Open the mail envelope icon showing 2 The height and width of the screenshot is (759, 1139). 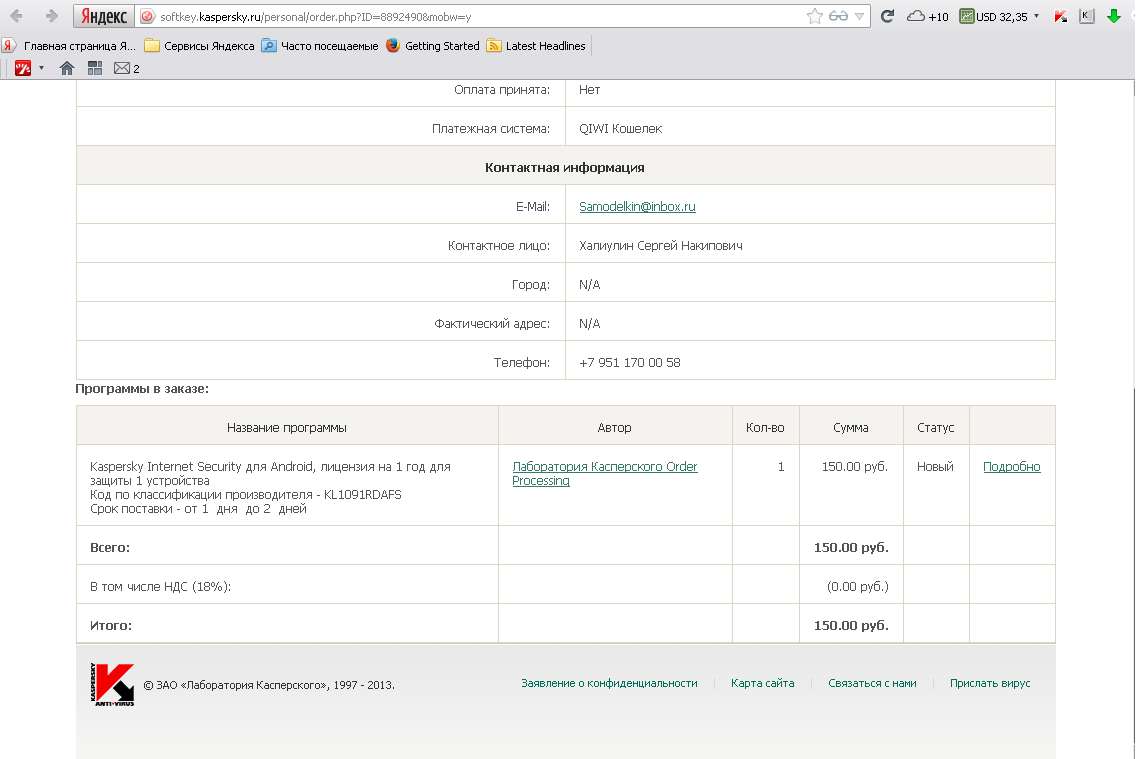(x=126, y=68)
